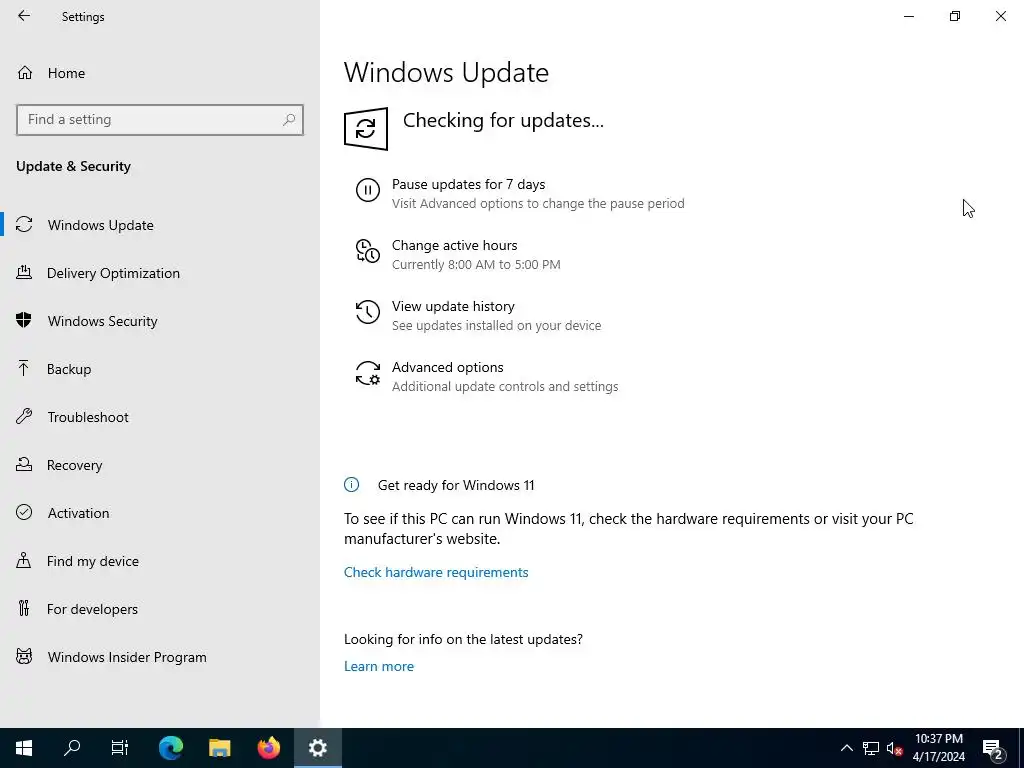Viewport: 1024px width, 768px height.
Task: Open File Explorer from the taskbar
Action: pyautogui.click(x=219, y=748)
